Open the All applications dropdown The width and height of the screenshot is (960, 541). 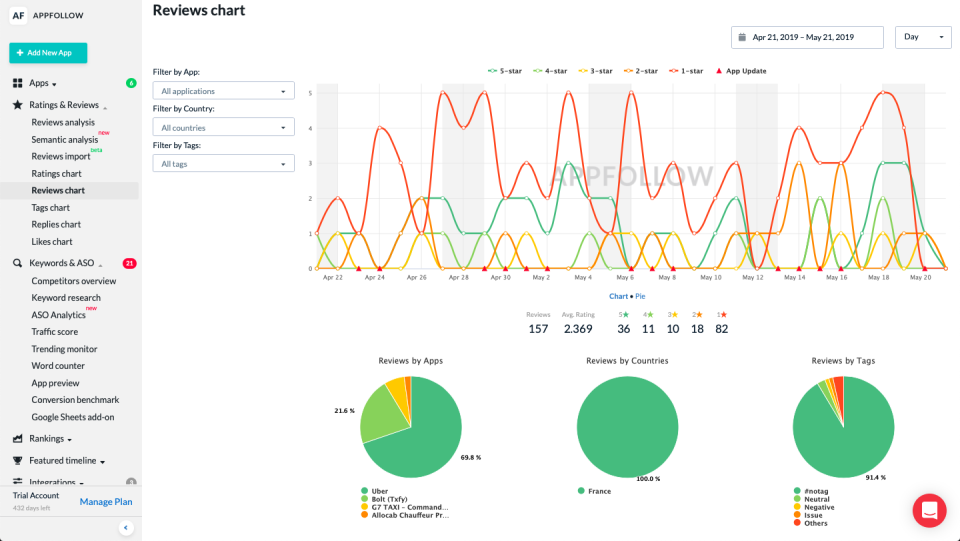pos(223,91)
